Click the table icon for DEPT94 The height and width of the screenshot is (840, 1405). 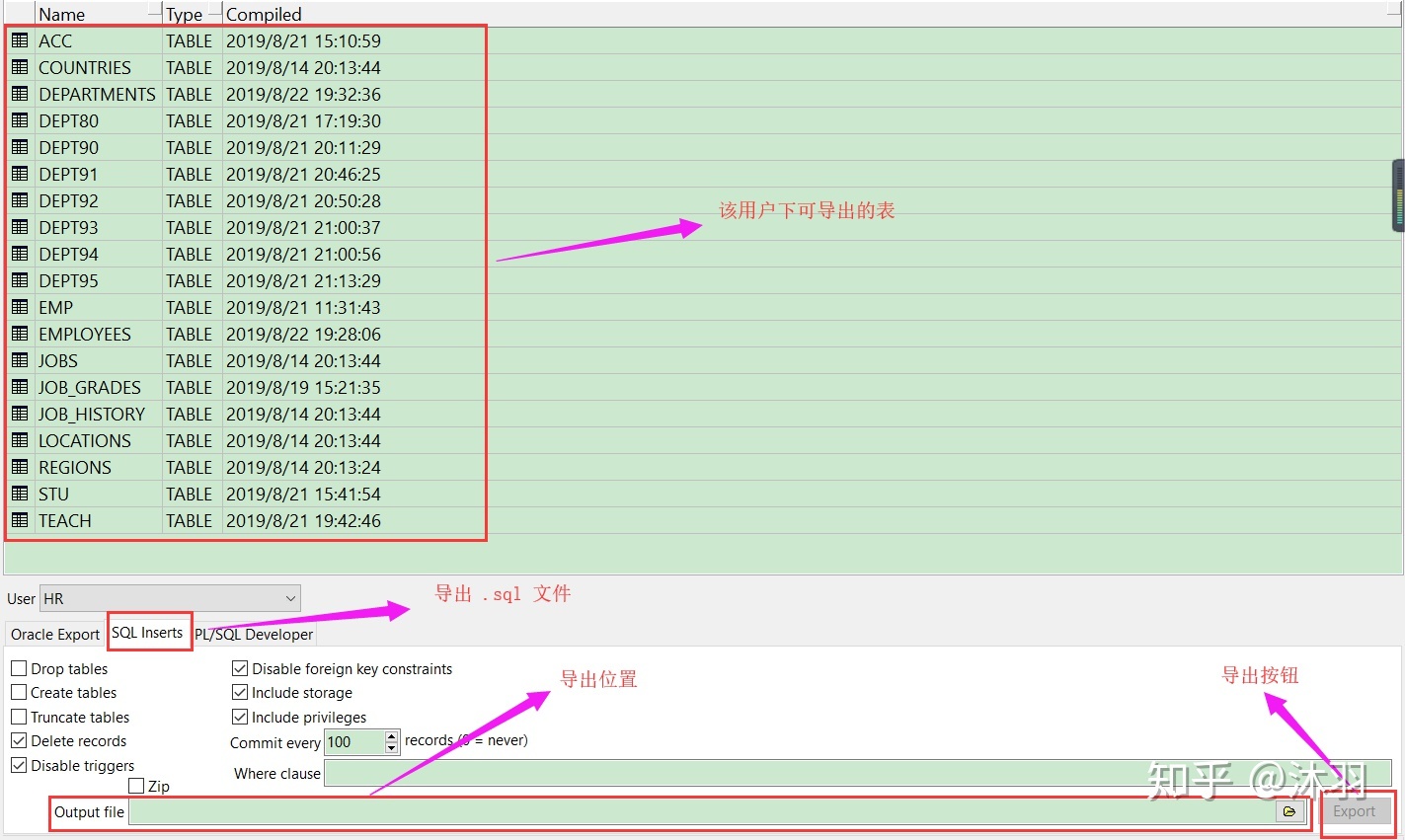tap(20, 254)
